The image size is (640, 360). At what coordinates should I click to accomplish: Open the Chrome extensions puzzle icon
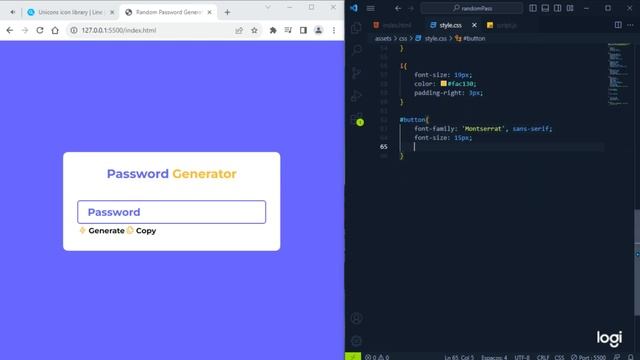[273, 30]
